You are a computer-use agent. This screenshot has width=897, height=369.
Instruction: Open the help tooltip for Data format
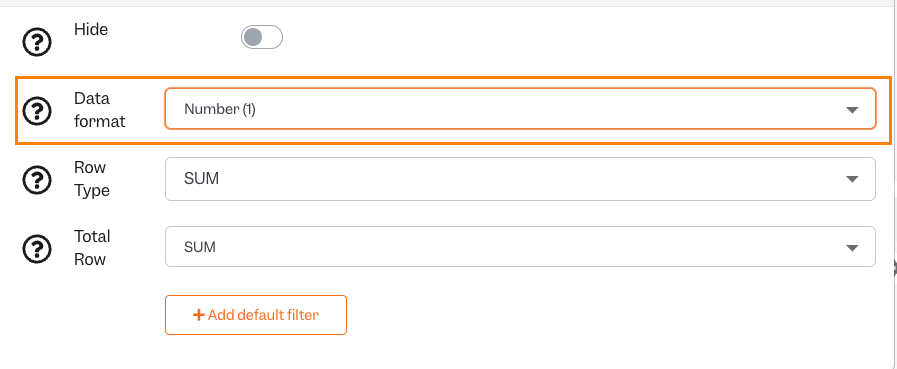37,110
